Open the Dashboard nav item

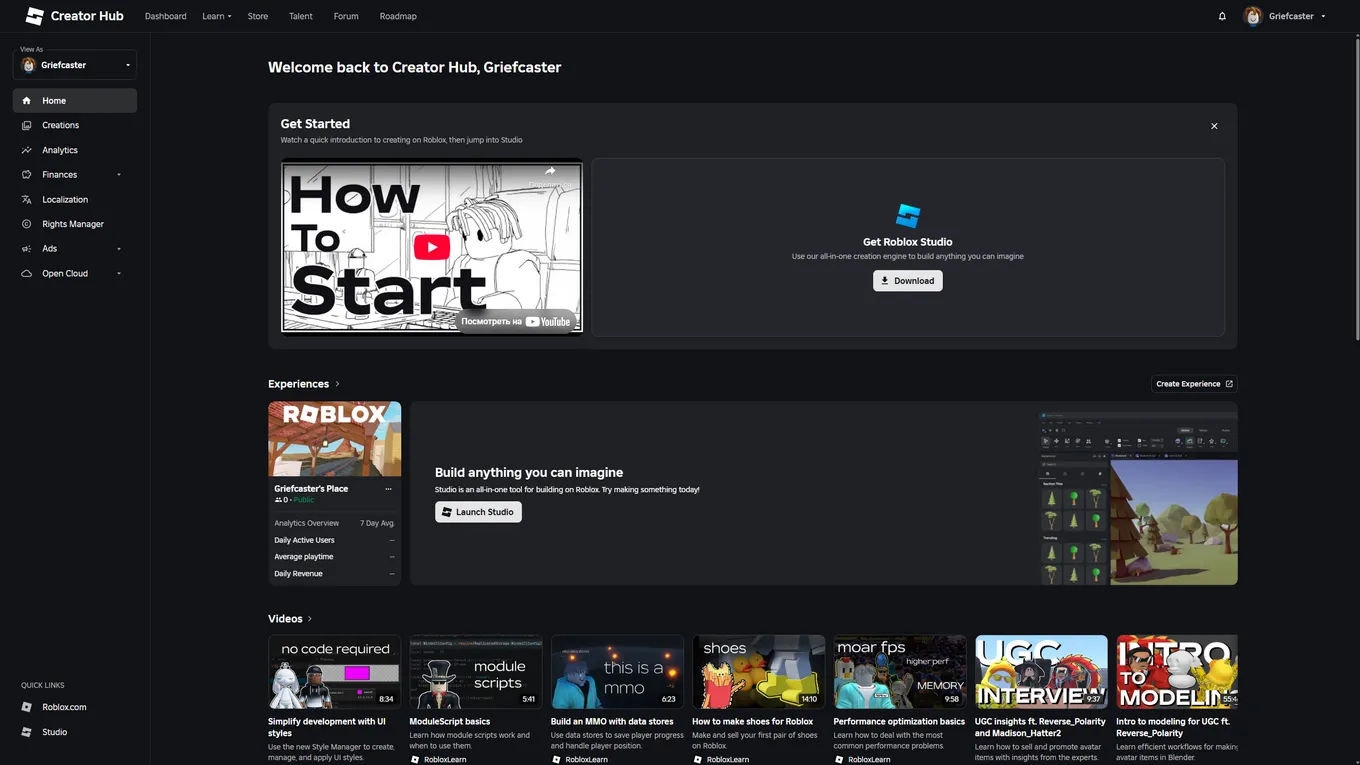click(166, 16)
